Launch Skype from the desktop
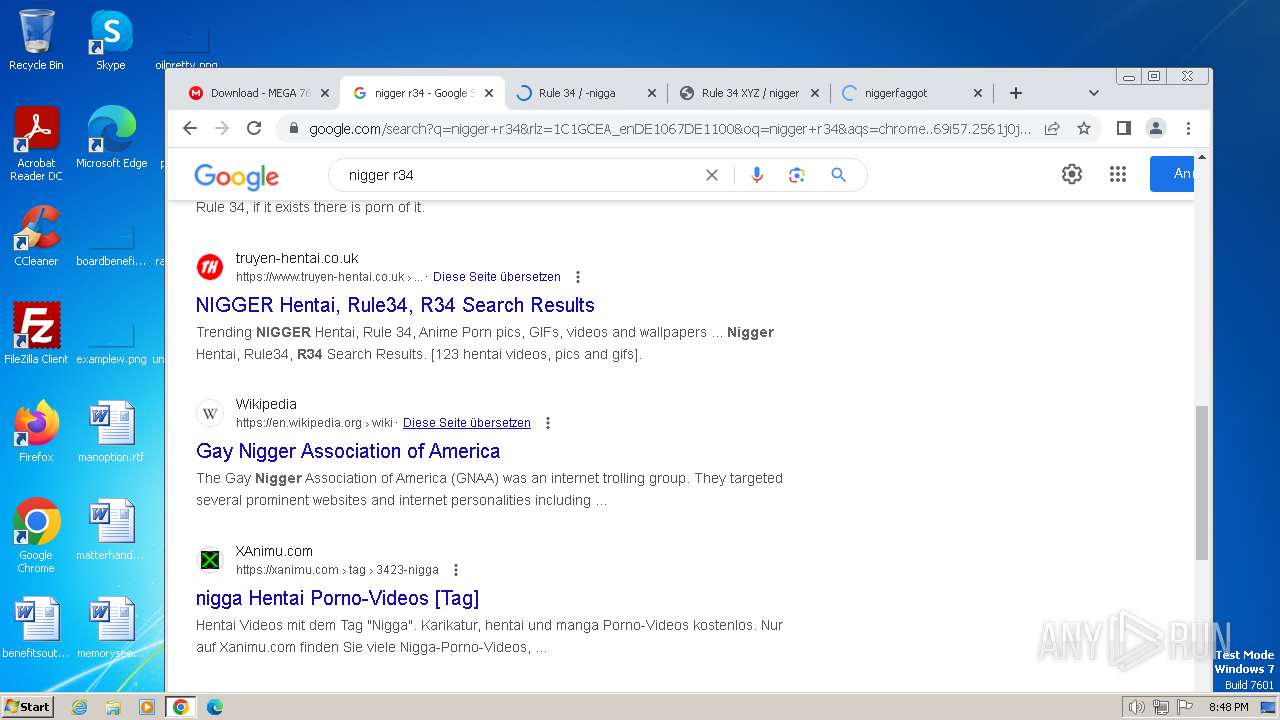1280x720 pixels. 111,40
